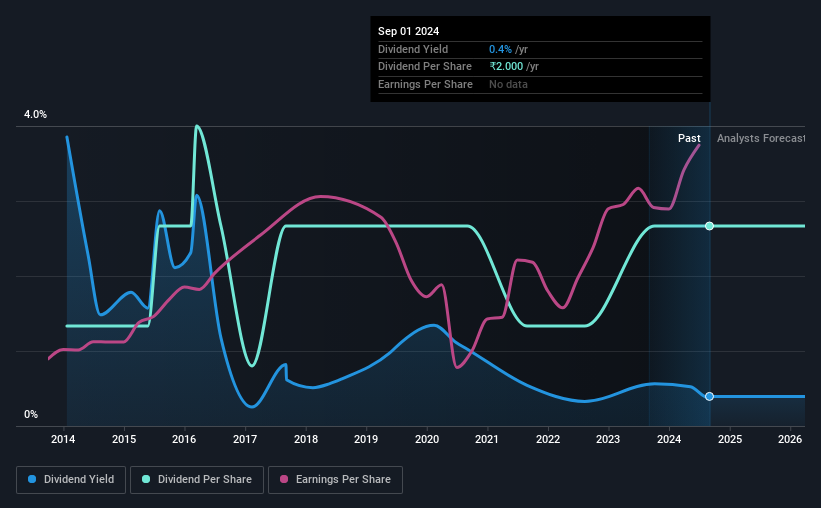Click the pink Earnings Per Share legend dot
The image size is (821, 508).
[x=284, y=479]
